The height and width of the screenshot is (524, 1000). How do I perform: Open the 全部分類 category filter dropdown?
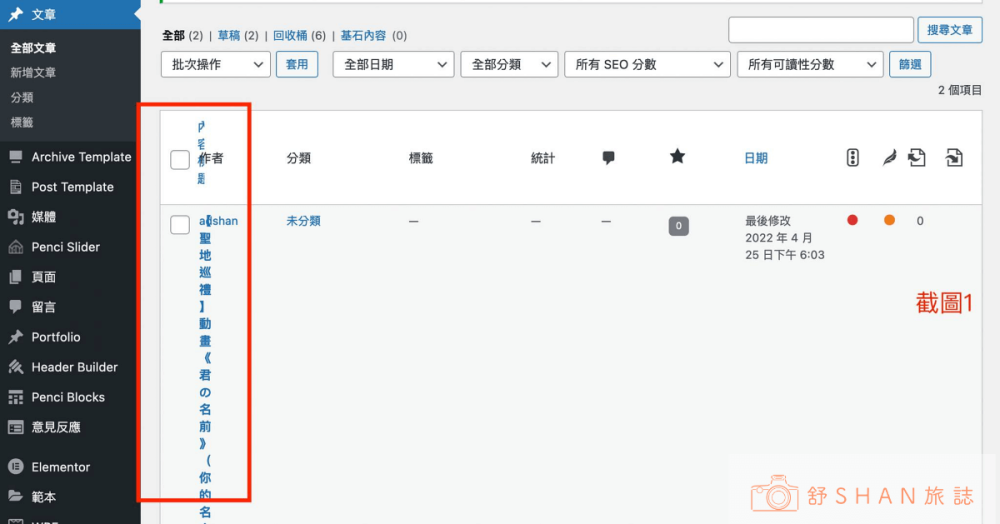coord(510,64)
